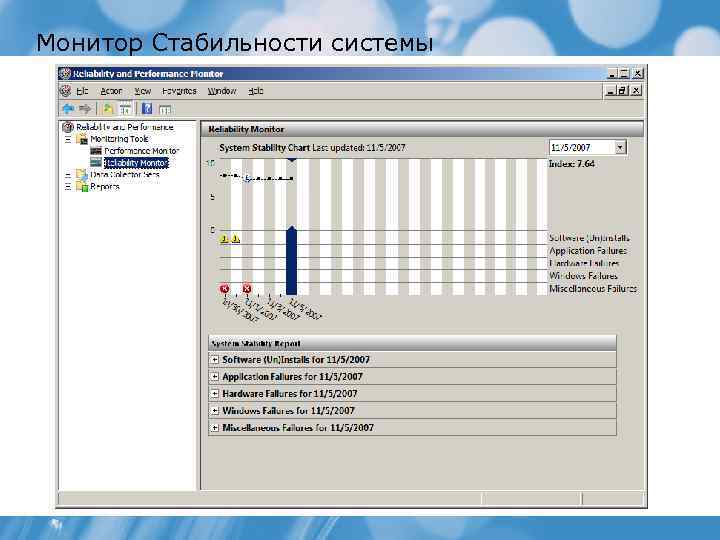Click the Index: 7.64 value text

pos(572,163)
